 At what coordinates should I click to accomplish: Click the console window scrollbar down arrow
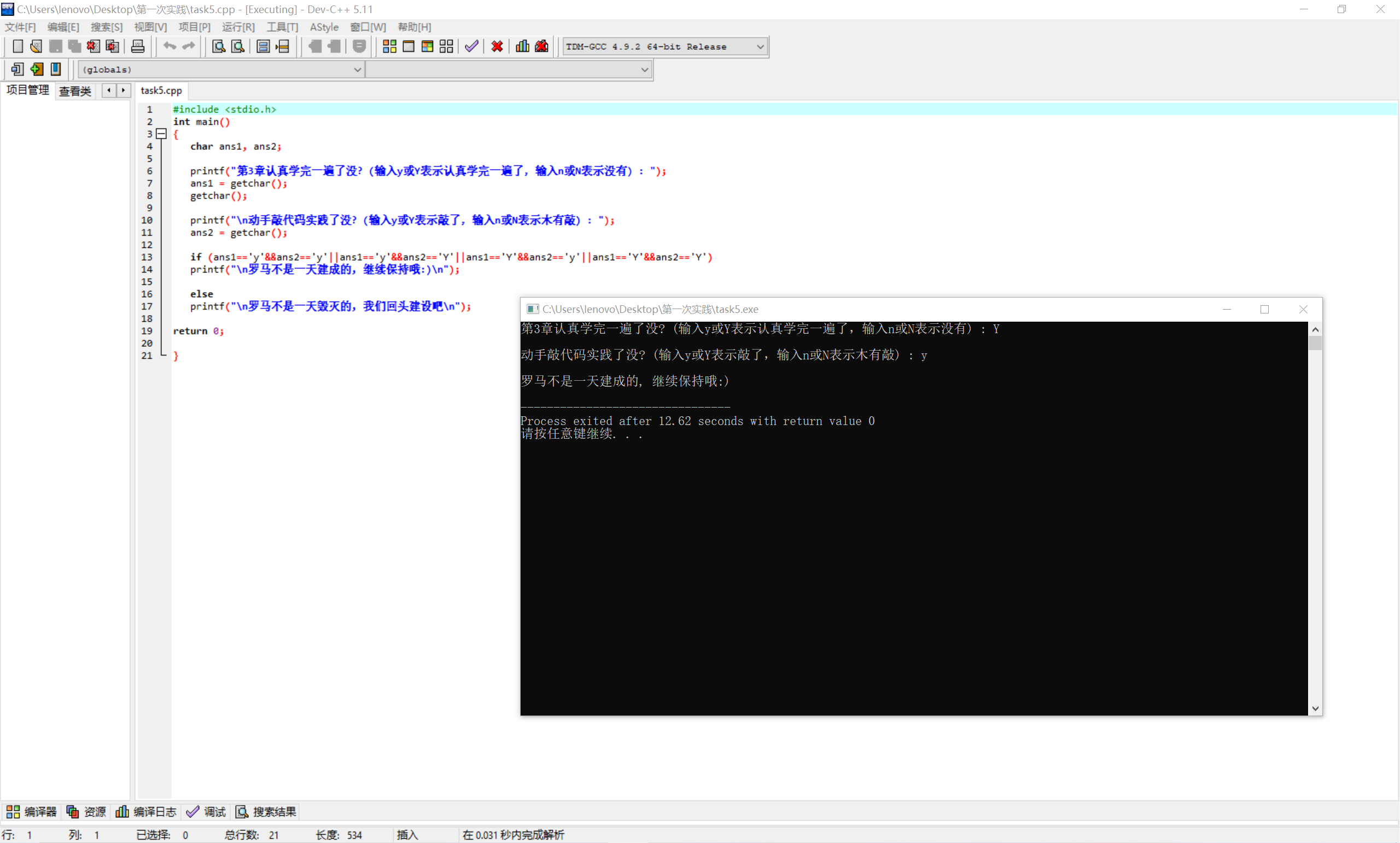1315,708
